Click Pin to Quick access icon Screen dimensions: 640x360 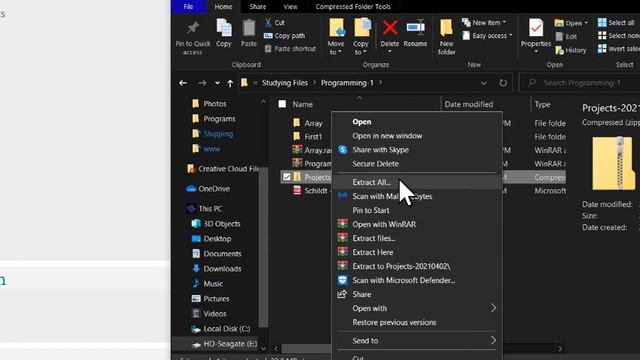coord(193,29)
